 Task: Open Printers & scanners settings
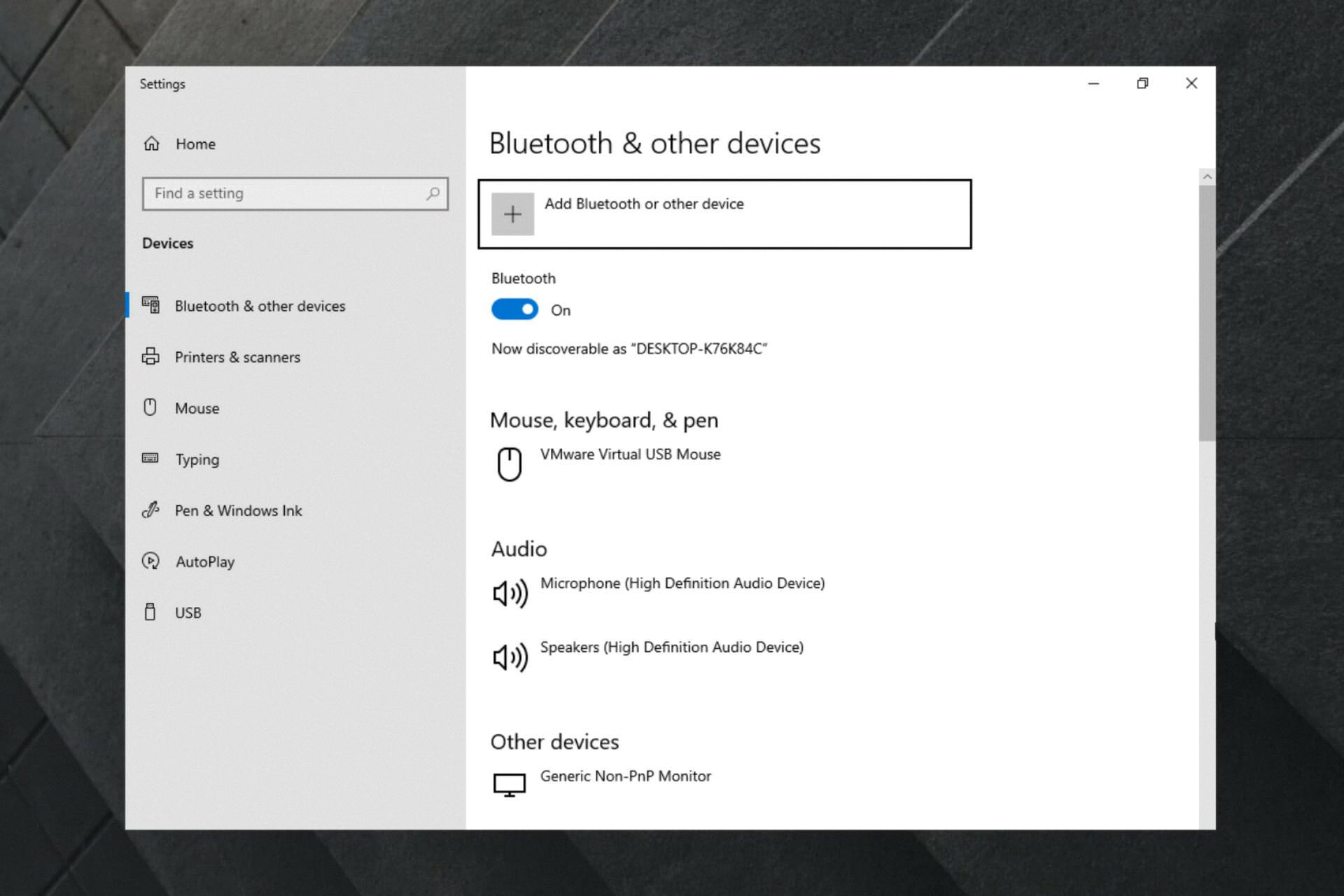151,356
